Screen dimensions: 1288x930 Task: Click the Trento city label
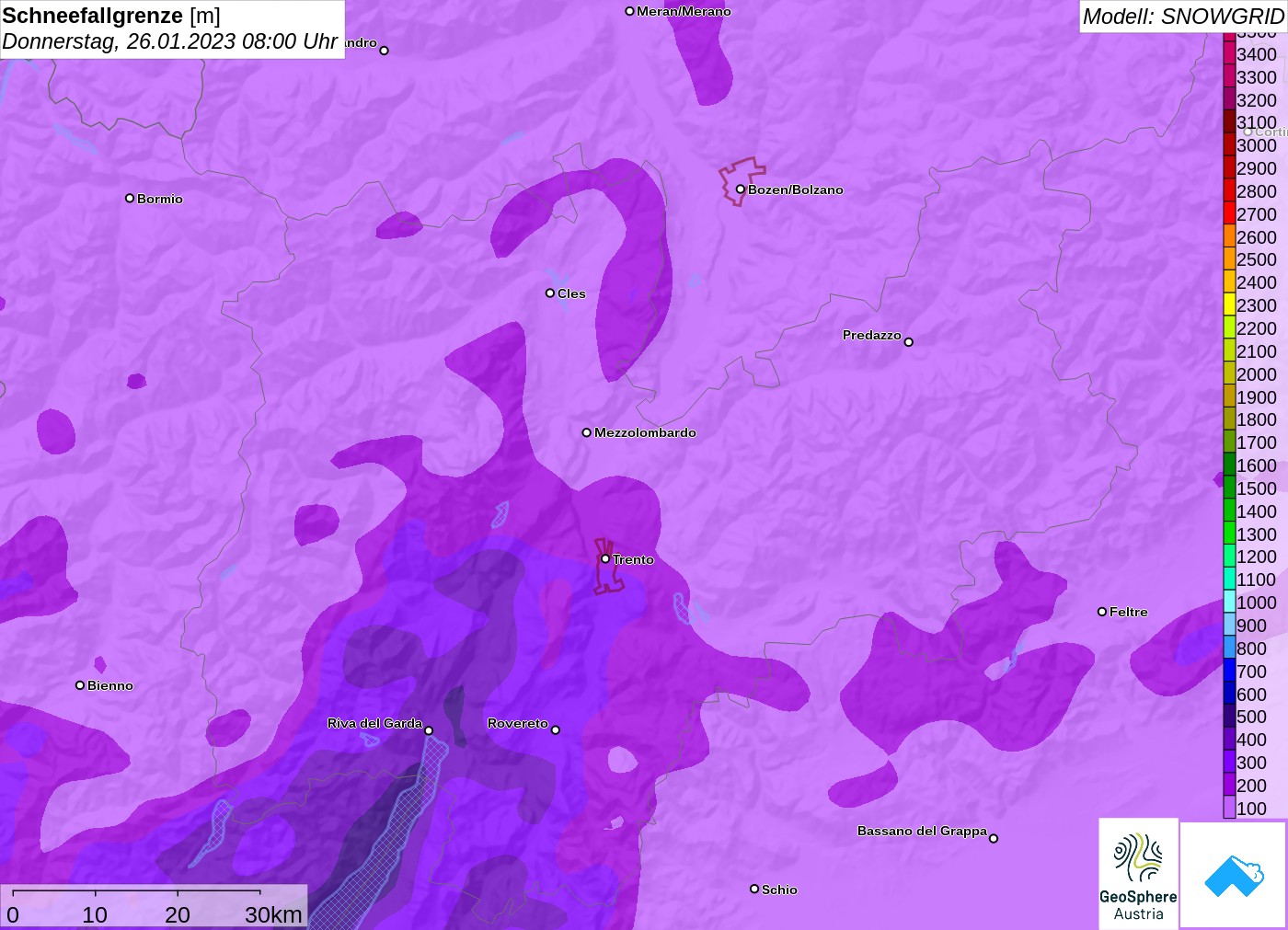633,559
